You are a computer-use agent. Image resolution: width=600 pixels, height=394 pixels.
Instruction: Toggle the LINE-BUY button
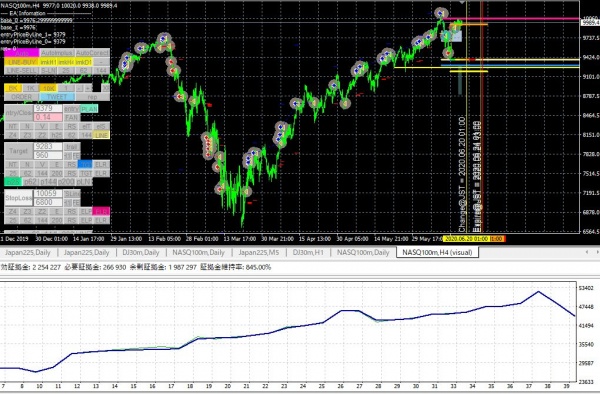(21, 62)
